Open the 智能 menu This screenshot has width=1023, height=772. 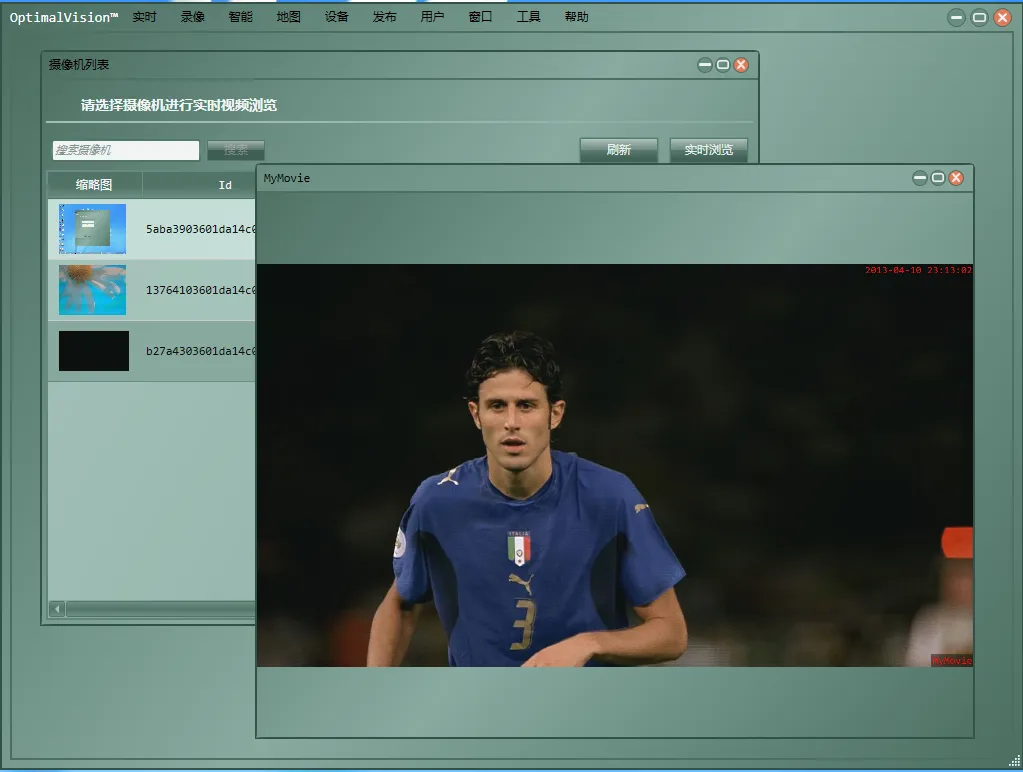[x=240, y=17]
